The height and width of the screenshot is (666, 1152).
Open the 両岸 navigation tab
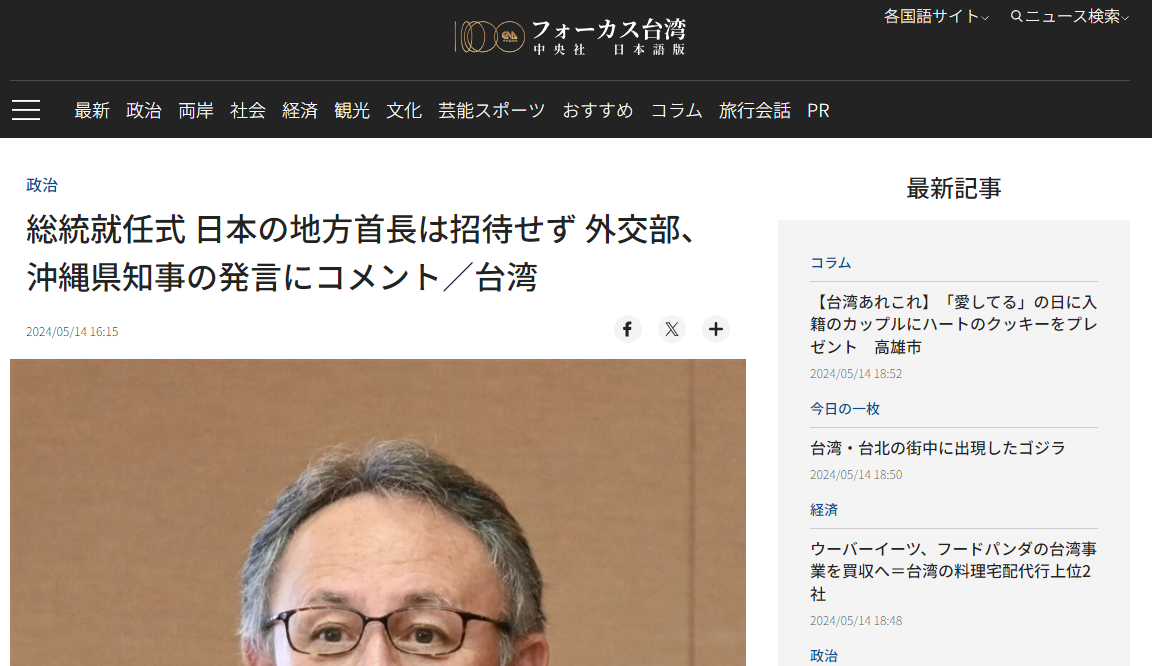[195, 110]
